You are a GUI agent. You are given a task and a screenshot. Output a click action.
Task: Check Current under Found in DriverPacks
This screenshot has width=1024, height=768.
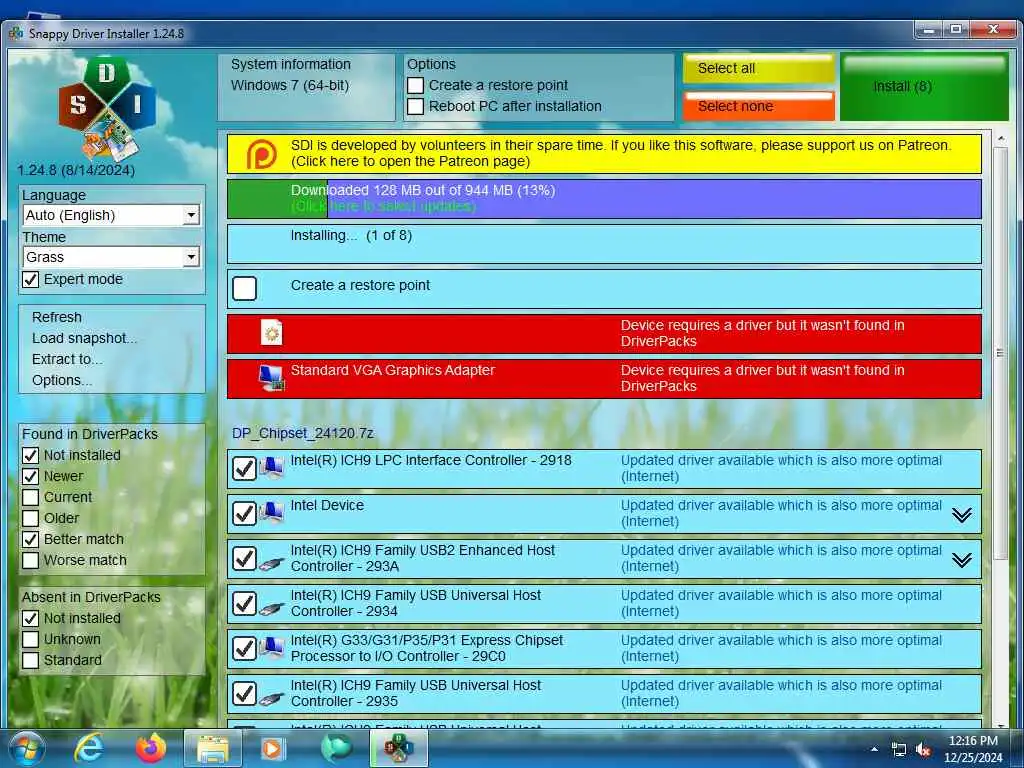click(x=31, y=497)
